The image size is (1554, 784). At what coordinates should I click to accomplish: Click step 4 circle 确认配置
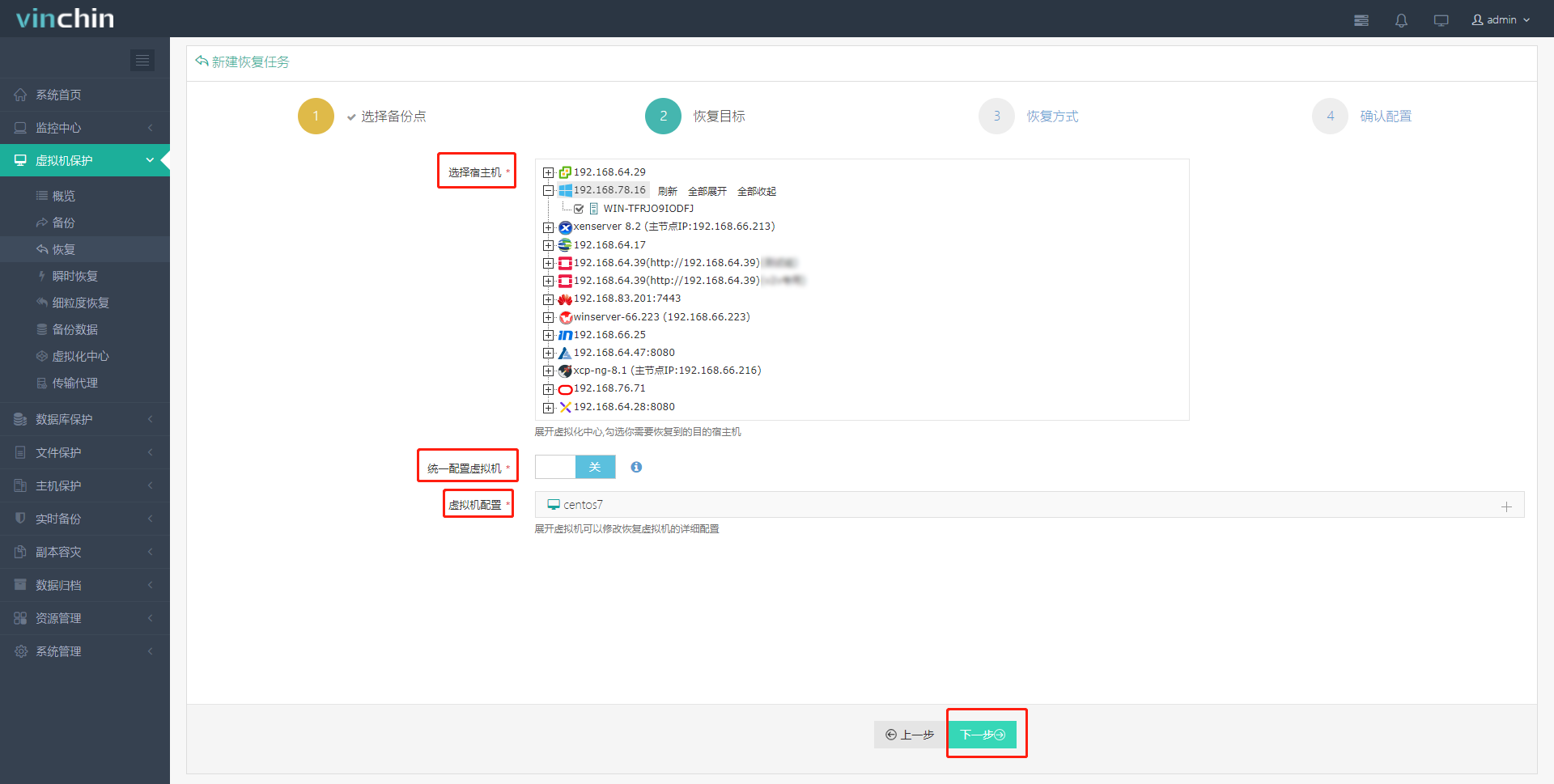pos(1330,116)
